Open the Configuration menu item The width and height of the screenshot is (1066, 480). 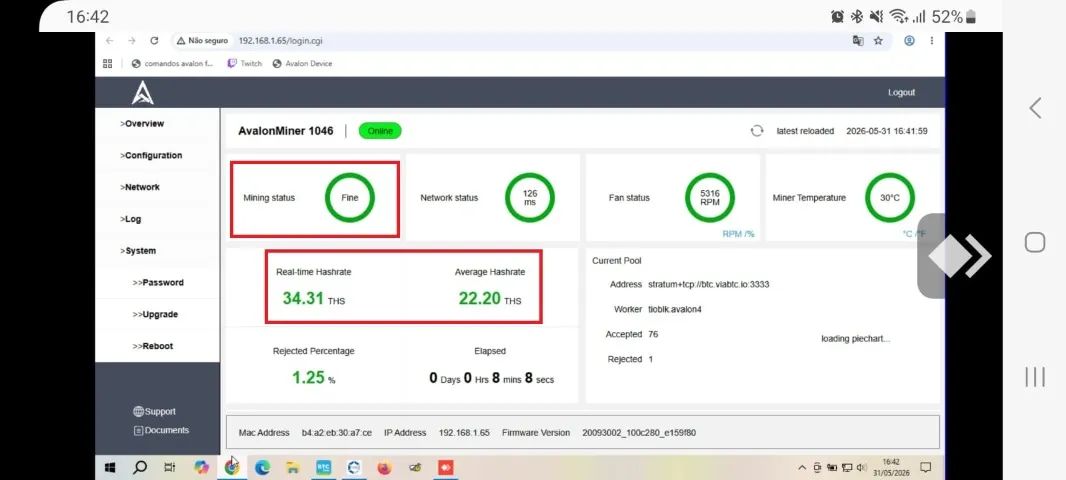[151, 156]
